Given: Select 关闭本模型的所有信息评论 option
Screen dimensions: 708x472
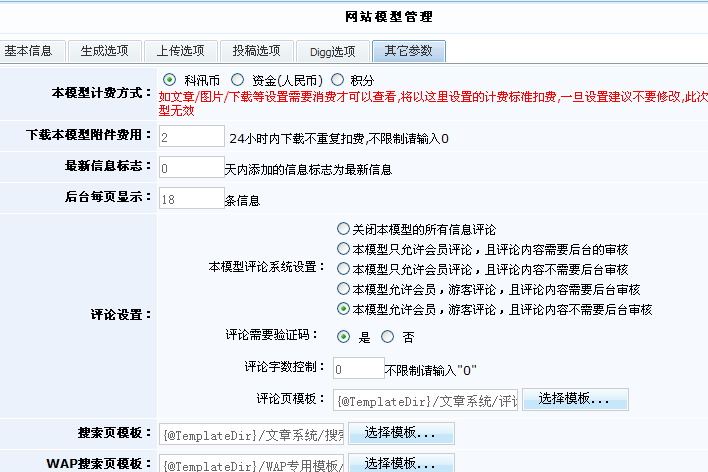Looking at the screenshot, I should click(x=344, y=229).
